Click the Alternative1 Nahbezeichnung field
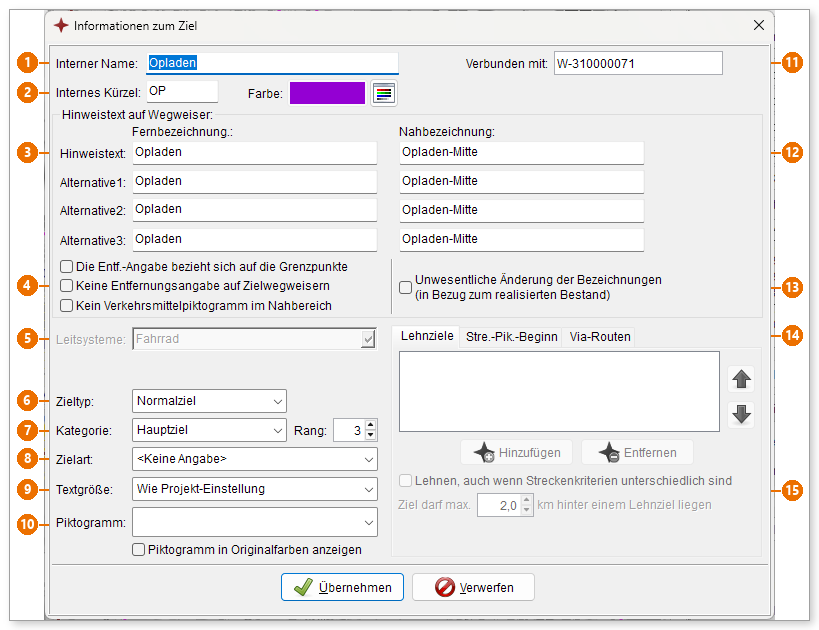The width and height of the screenshot is (819, 630). click(x=521, y=182)
